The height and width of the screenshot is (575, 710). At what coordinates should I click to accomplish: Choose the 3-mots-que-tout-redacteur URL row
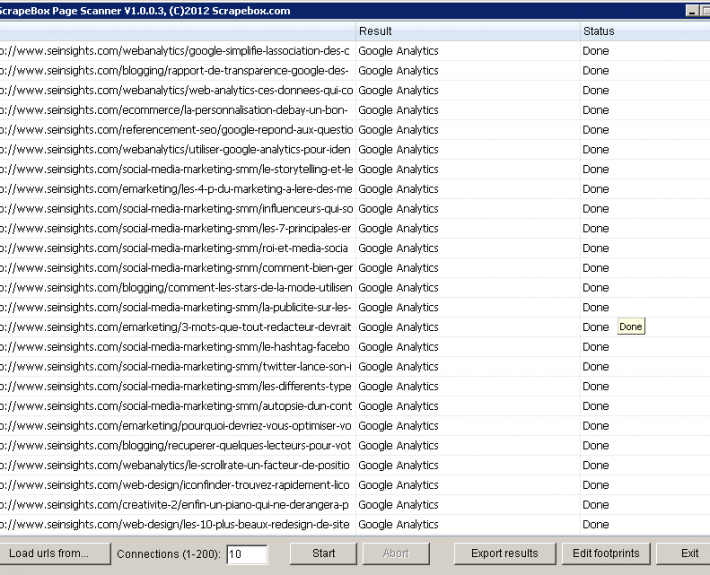click(175, 327)
